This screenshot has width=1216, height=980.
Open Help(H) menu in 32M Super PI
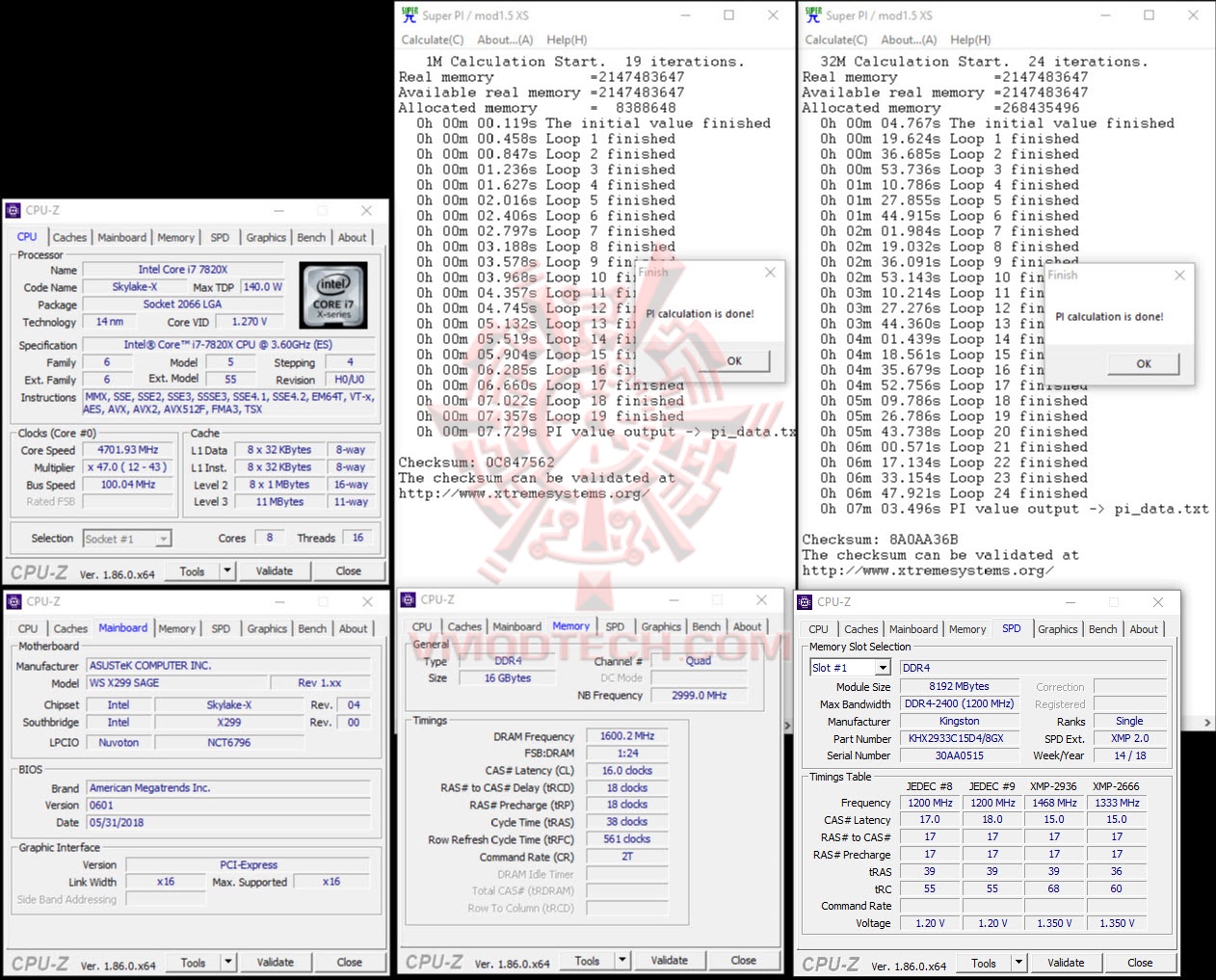970,40
